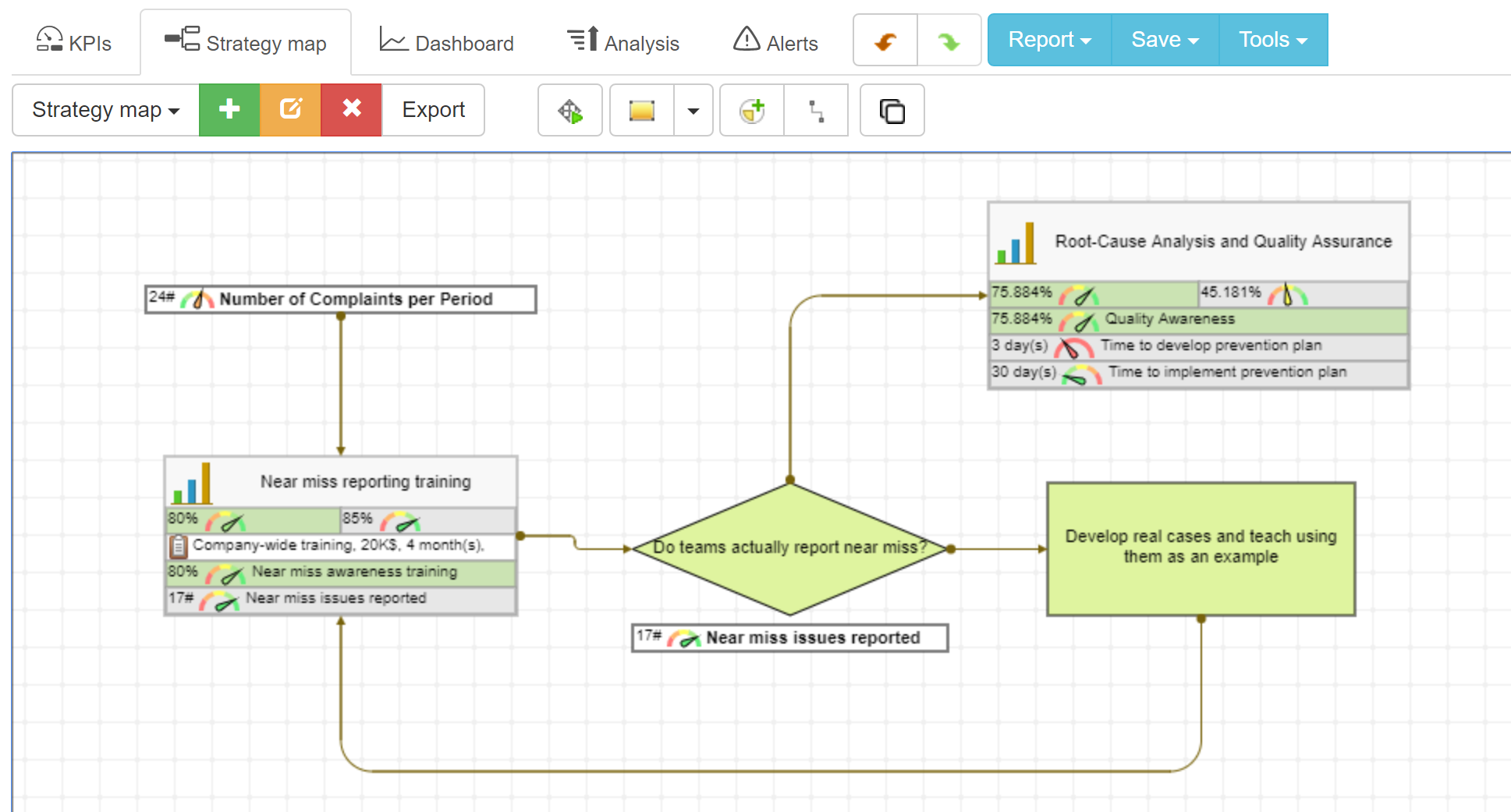Image resolution: width=1511 pixels, height=812 pixels.
Task: Add a new map with green plus
Action: point(229,110)
